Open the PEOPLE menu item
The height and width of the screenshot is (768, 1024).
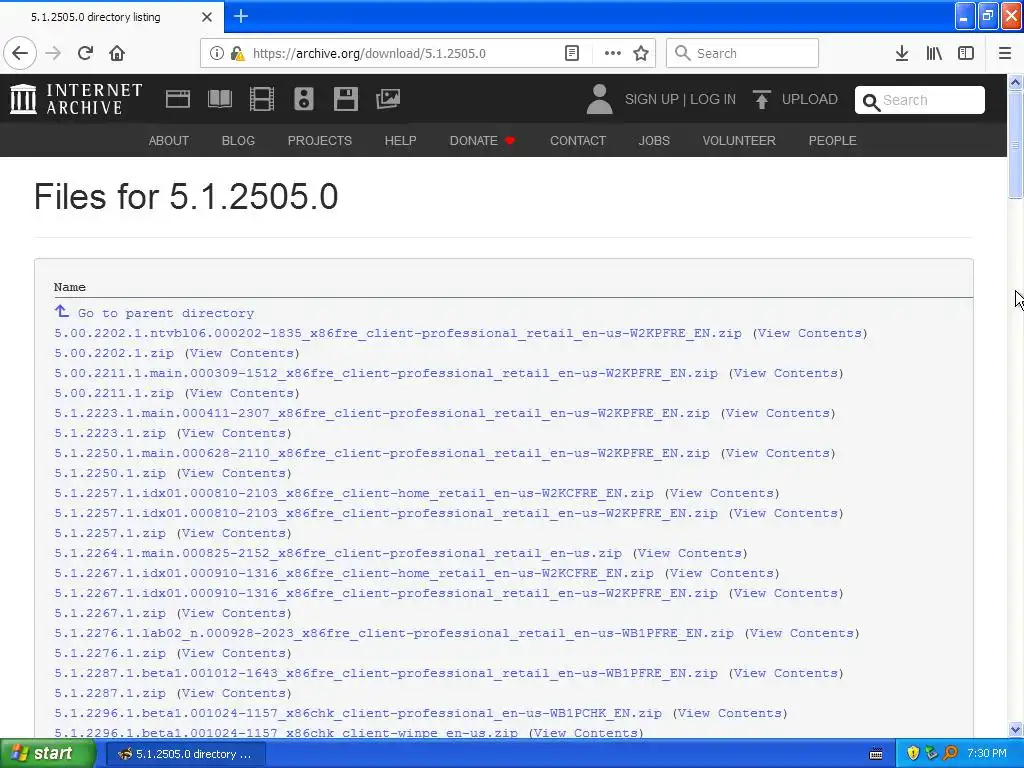[833, 140]
